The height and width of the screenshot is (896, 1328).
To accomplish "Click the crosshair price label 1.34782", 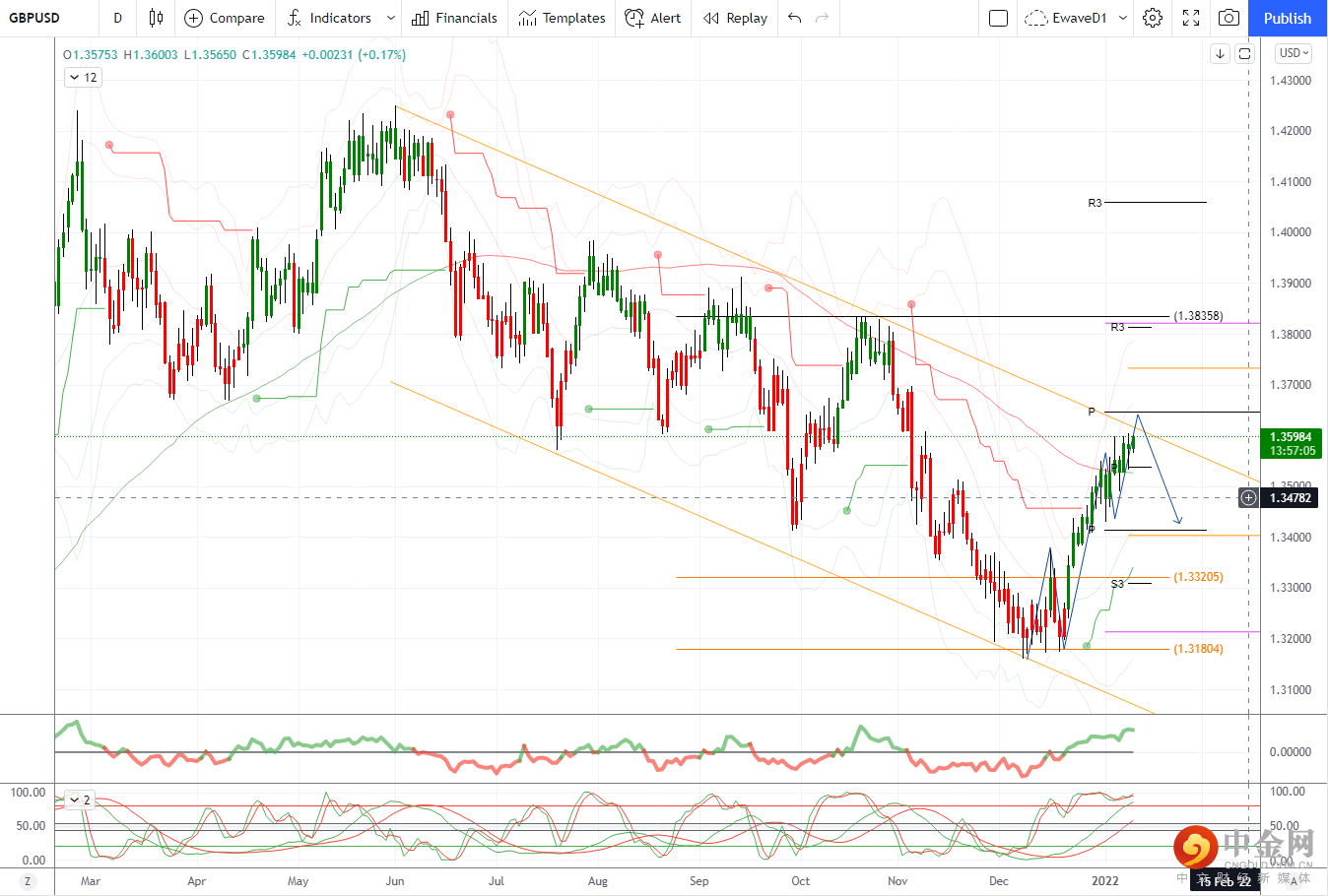I will tap(1291, 498).
